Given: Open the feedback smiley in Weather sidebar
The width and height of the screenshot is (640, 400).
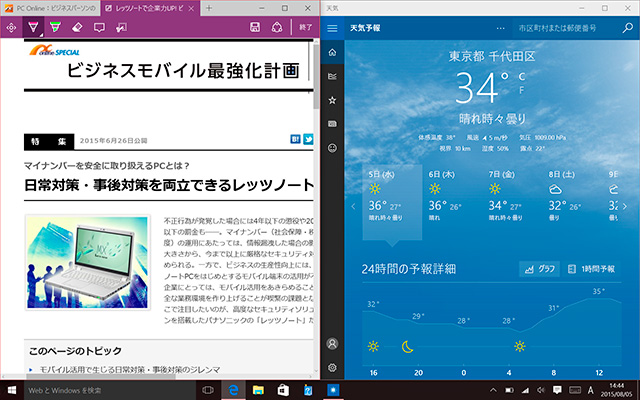Looking at the screenshot, I should [332, 148].
